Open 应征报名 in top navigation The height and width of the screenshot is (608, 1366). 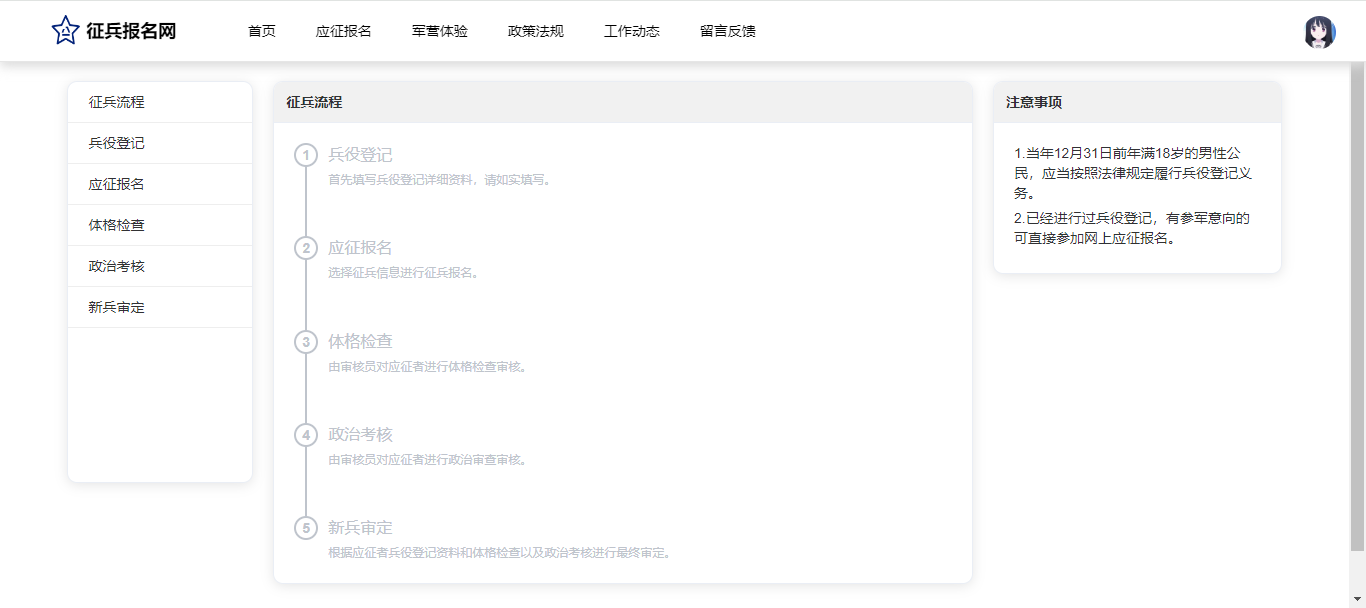344,31
